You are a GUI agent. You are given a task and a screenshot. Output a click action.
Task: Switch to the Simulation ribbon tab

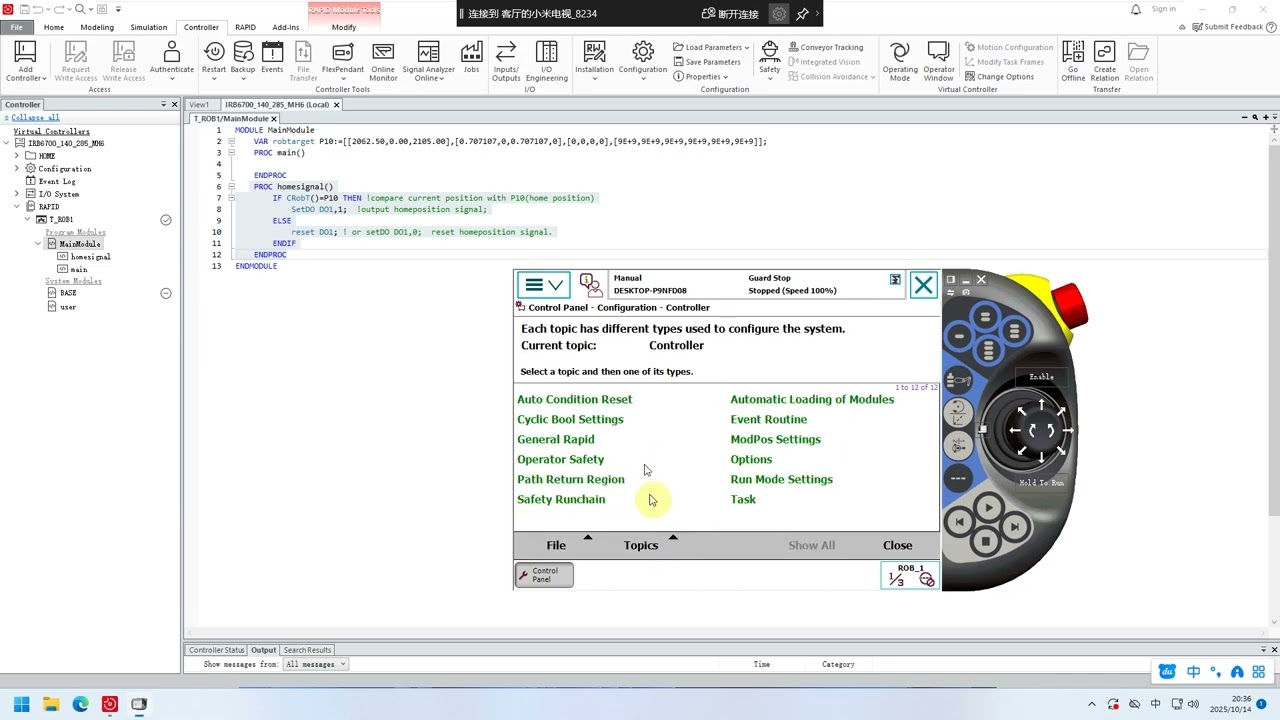click(149, 27)
